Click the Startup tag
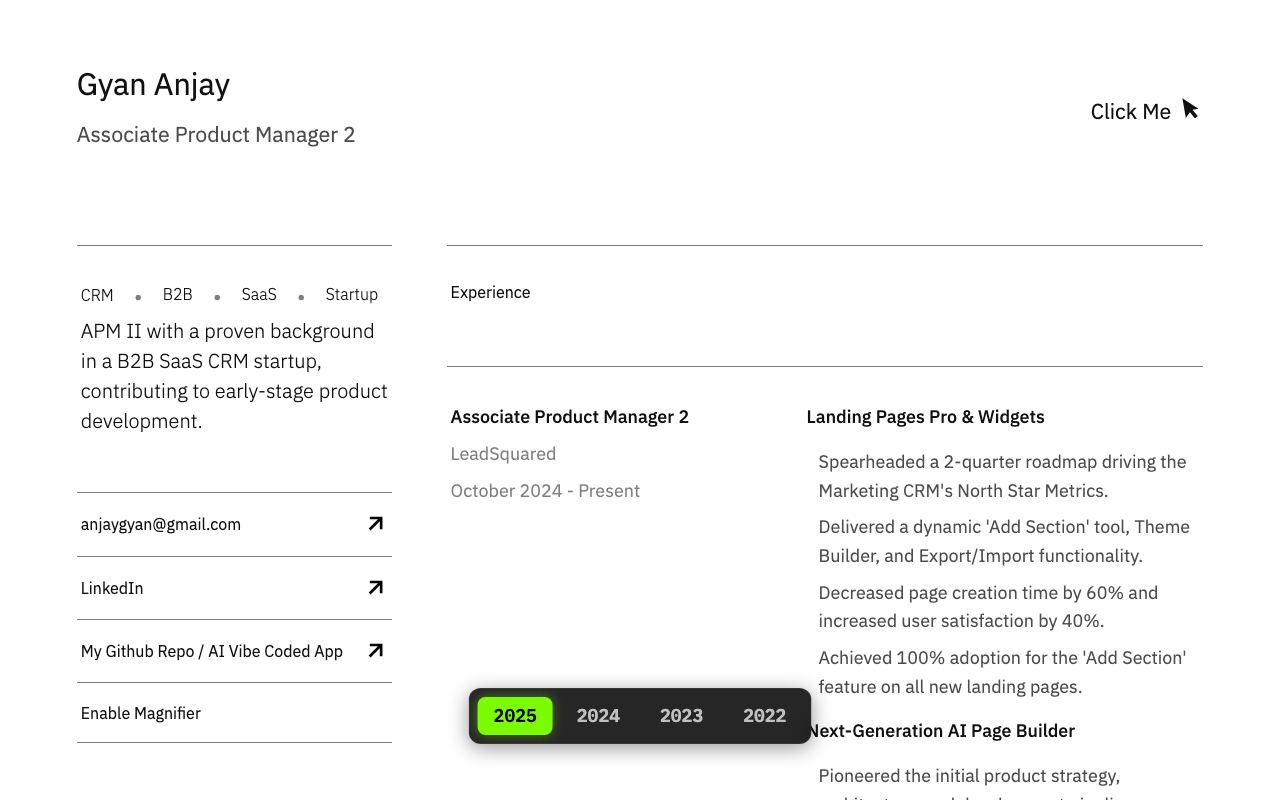Viewport: 1280px width, 800px height. point(352,295)
